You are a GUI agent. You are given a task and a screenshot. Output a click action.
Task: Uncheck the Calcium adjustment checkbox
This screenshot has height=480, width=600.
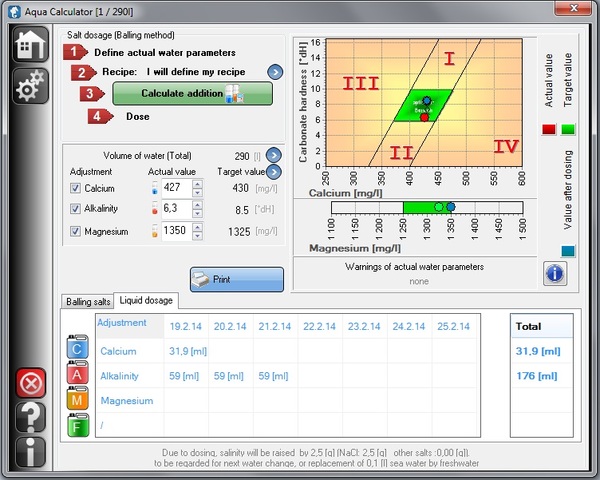click(75, 188)
